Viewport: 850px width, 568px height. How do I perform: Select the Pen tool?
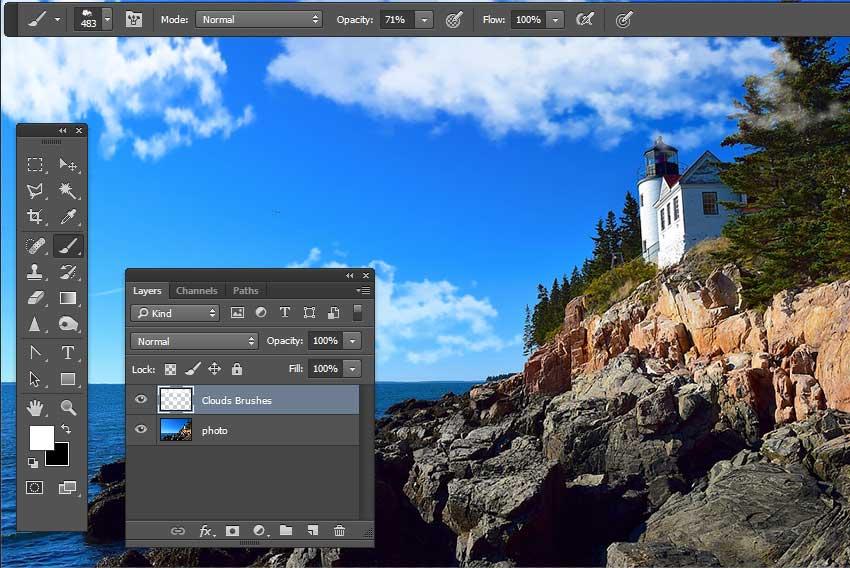pyautogui.click(x=35, y=353)
